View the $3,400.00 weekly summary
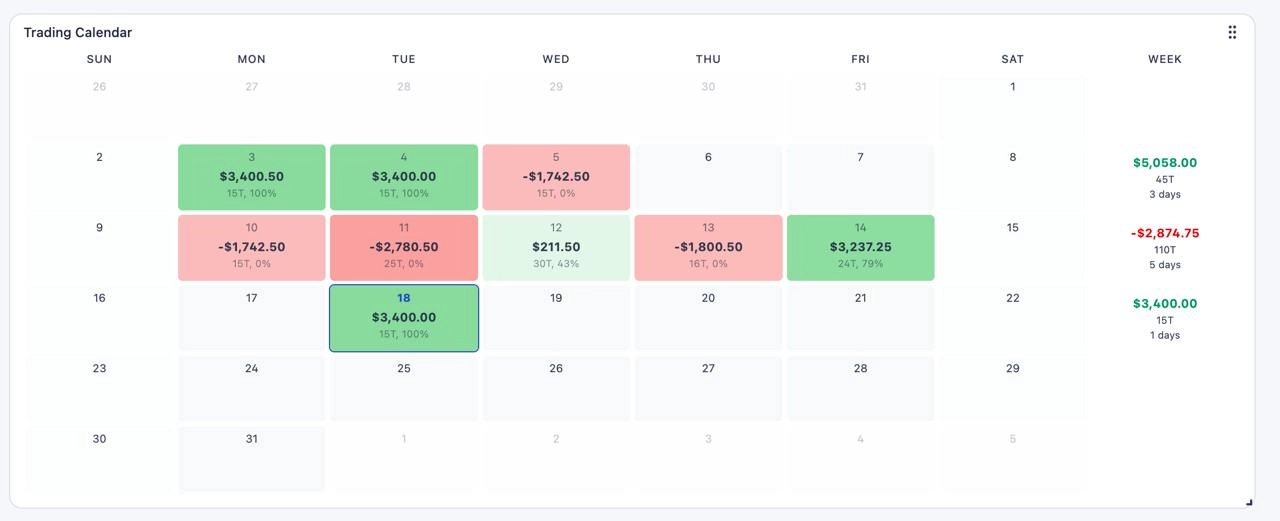1280x521 pixels. 1165,318
